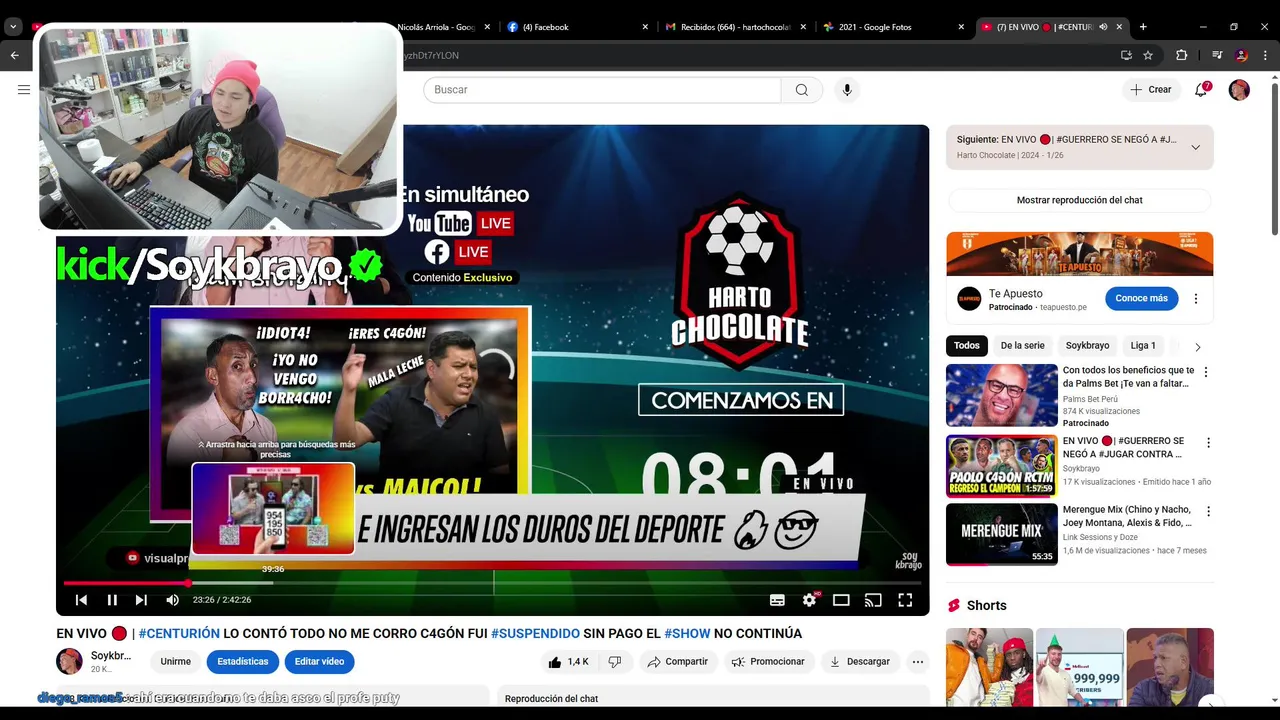The image size is (1280, 720).
Task: Click the Buscar search field
Action: pos(602,90)
